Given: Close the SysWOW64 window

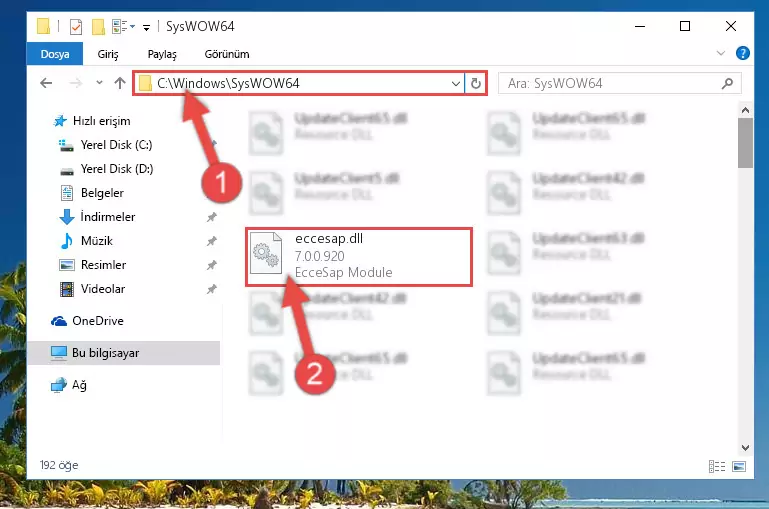Looking at the screenshot, I should 731,26.
